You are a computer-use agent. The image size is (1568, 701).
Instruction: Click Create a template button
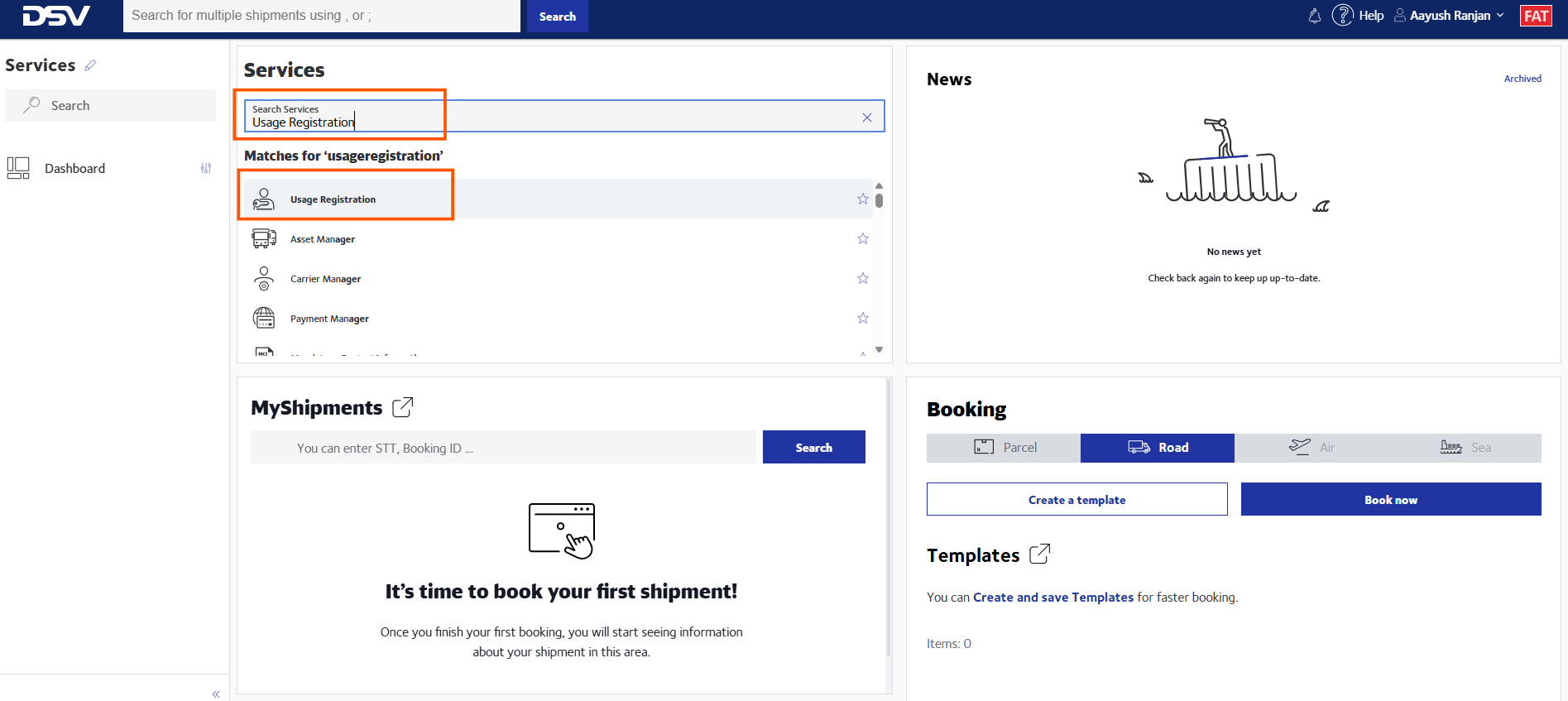[1077, 499]
